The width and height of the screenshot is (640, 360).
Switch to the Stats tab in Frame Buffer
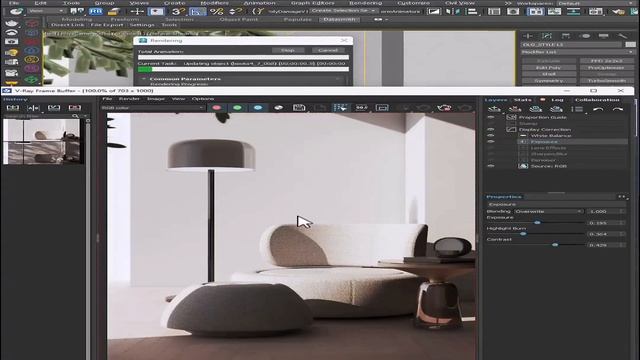522,100
